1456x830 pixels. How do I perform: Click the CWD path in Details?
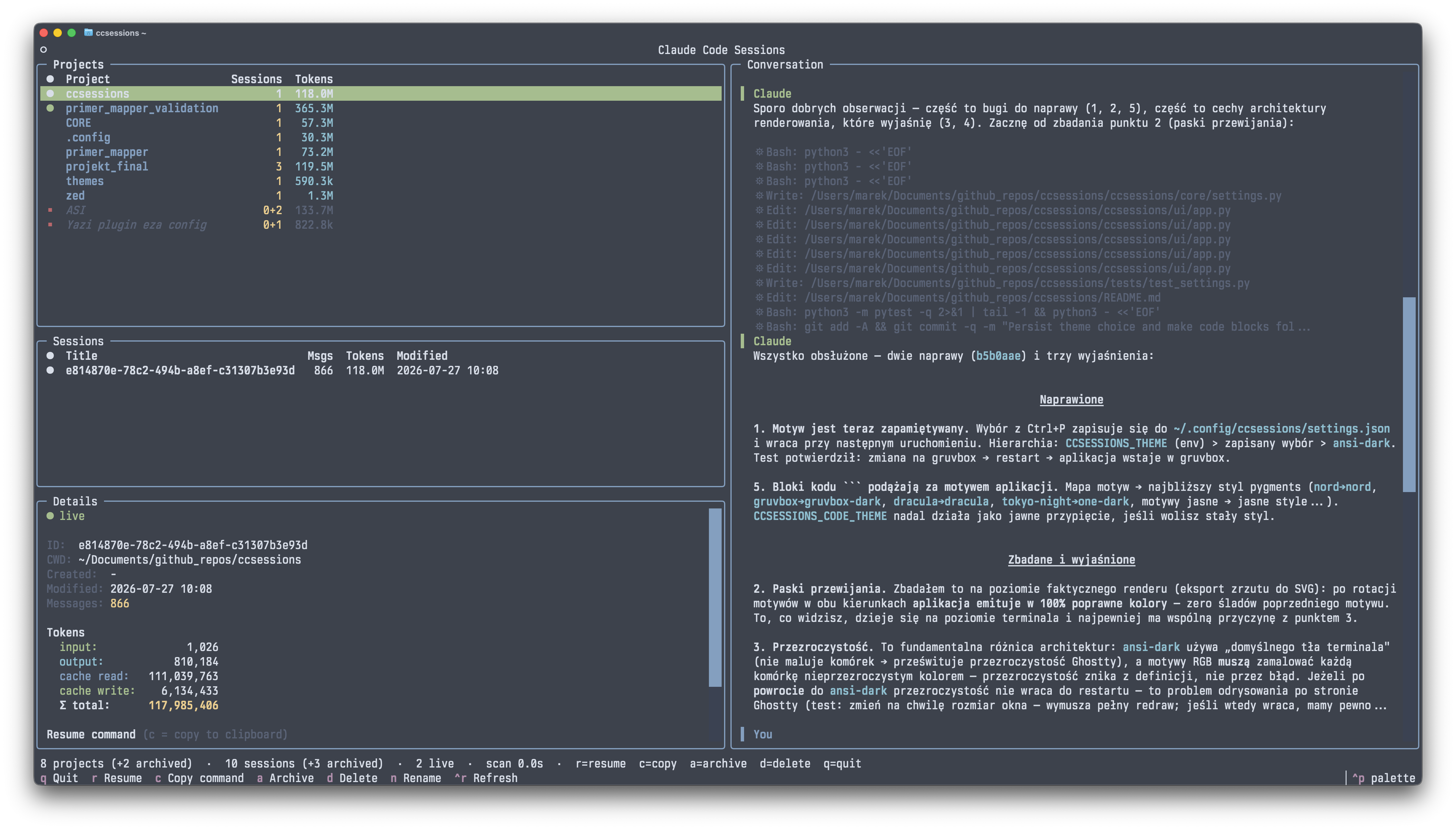click(190, 560)
